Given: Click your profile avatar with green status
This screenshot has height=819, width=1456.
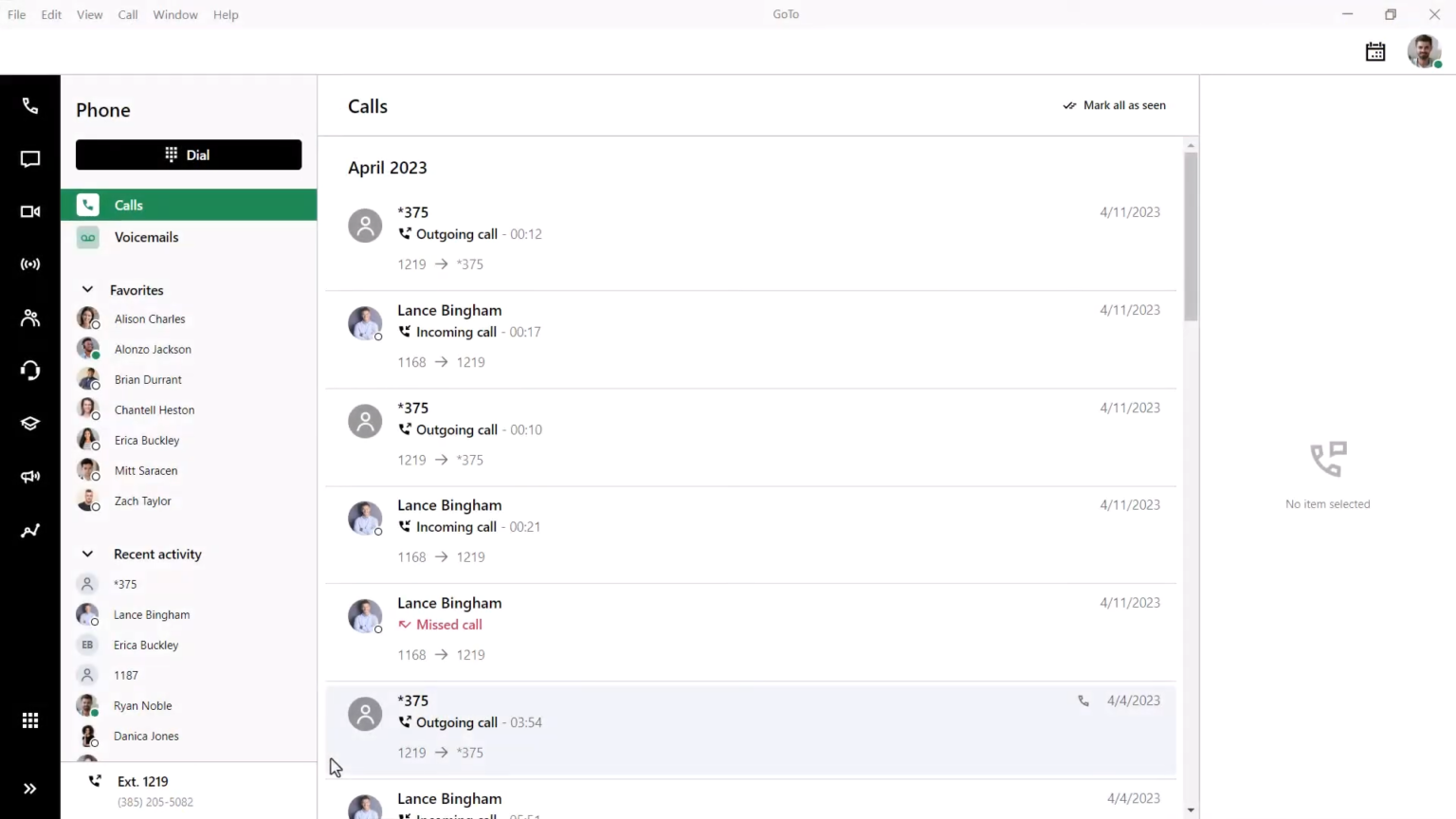Looking at the screenshot, I should coord(1424,51).
